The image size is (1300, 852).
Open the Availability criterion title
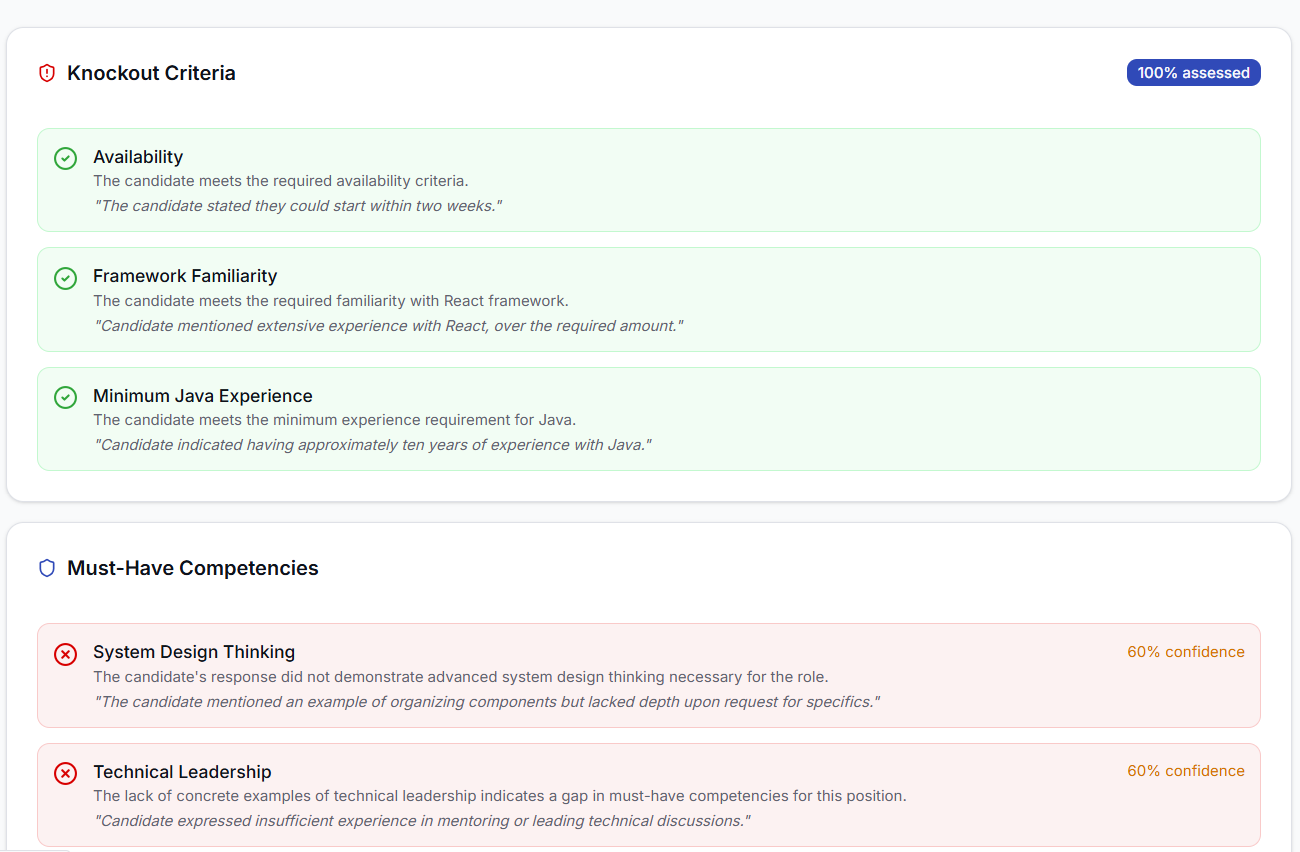pyautogui.click(x=138, y=157)
